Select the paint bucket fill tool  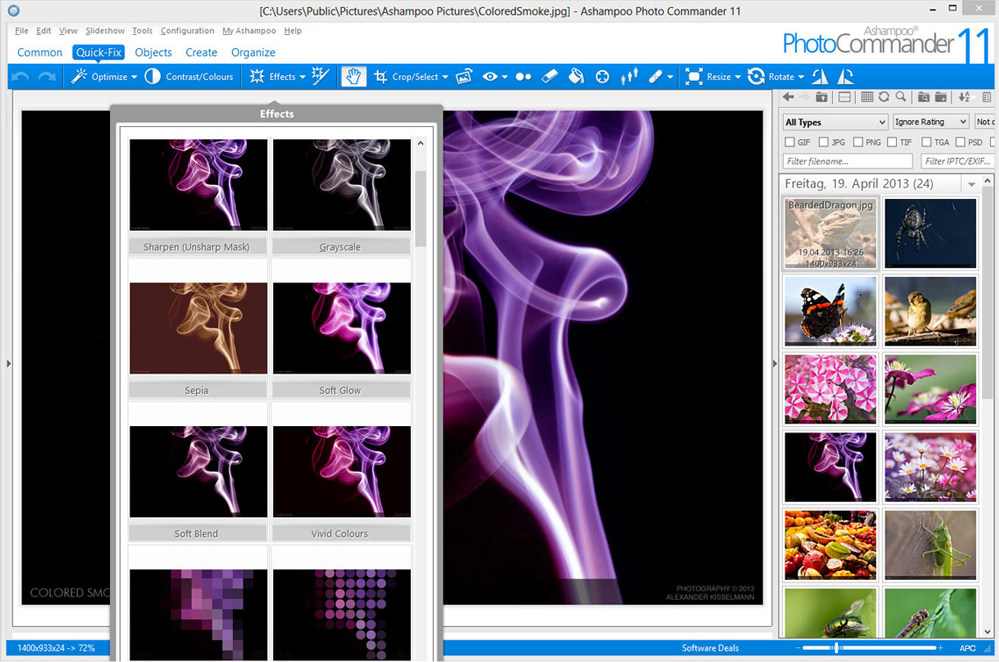click(575, 77)
